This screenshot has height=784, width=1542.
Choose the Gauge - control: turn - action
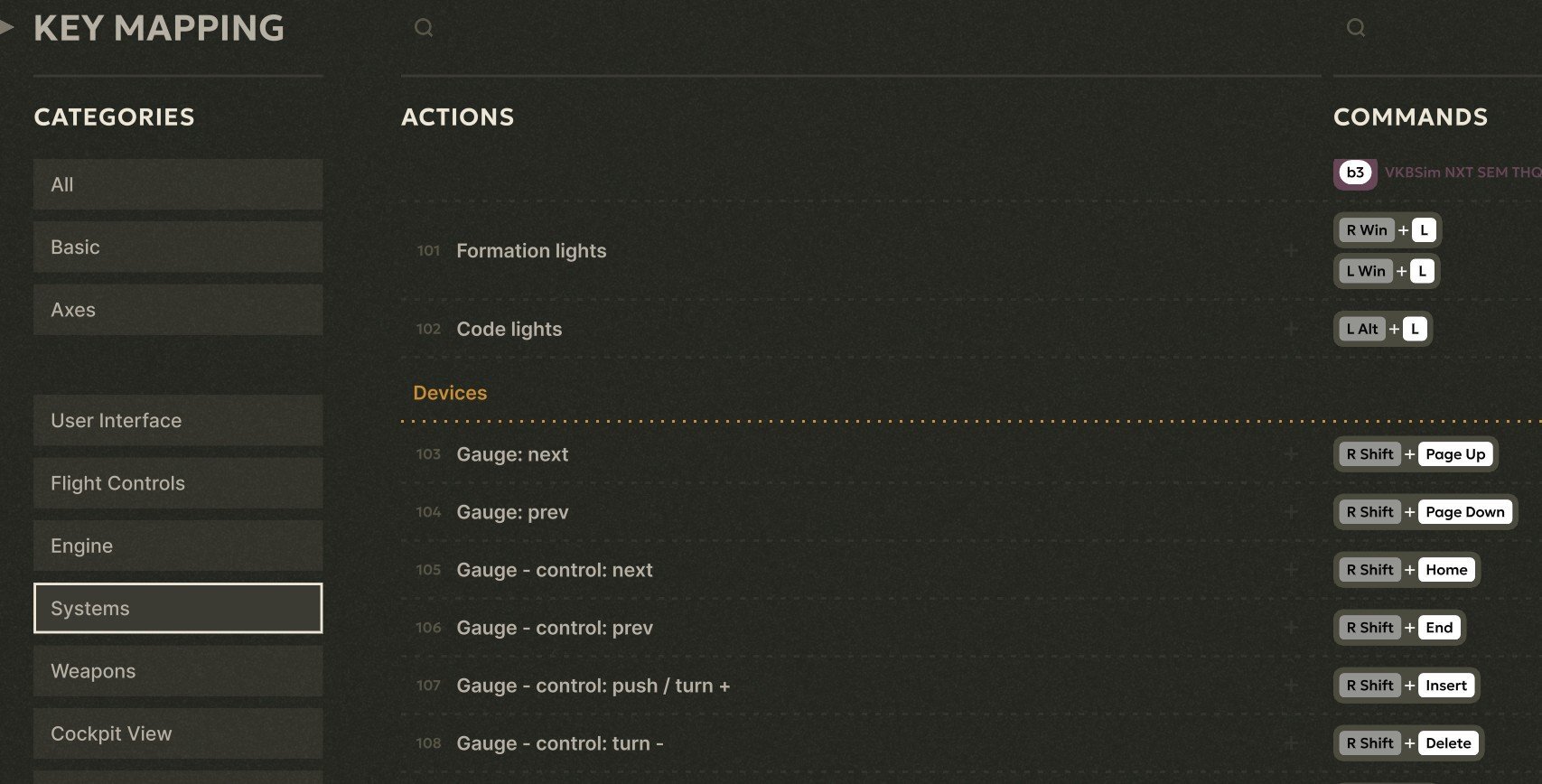click(x=560, y=743)
